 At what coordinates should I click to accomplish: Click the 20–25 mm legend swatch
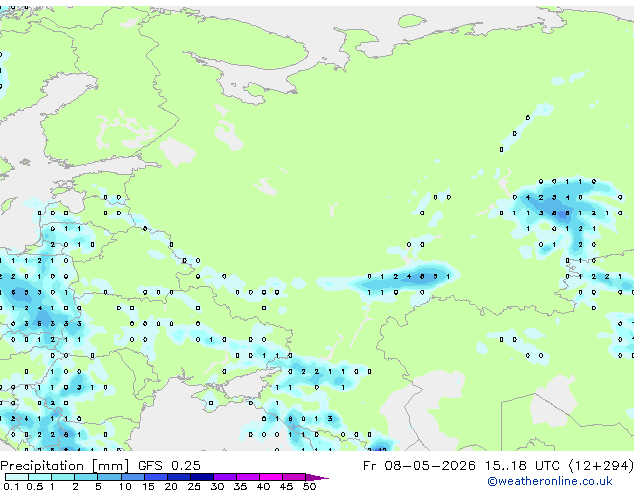click(x=178, y=477)
